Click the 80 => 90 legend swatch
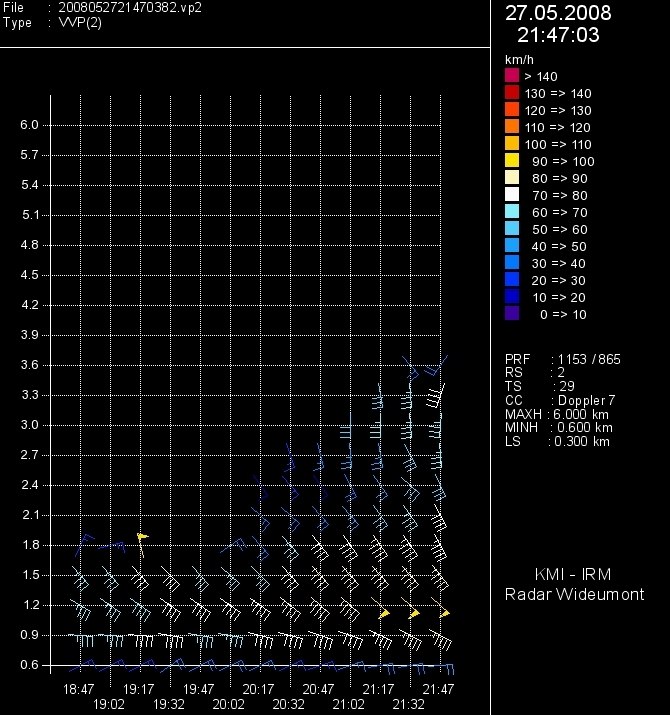 512,177
